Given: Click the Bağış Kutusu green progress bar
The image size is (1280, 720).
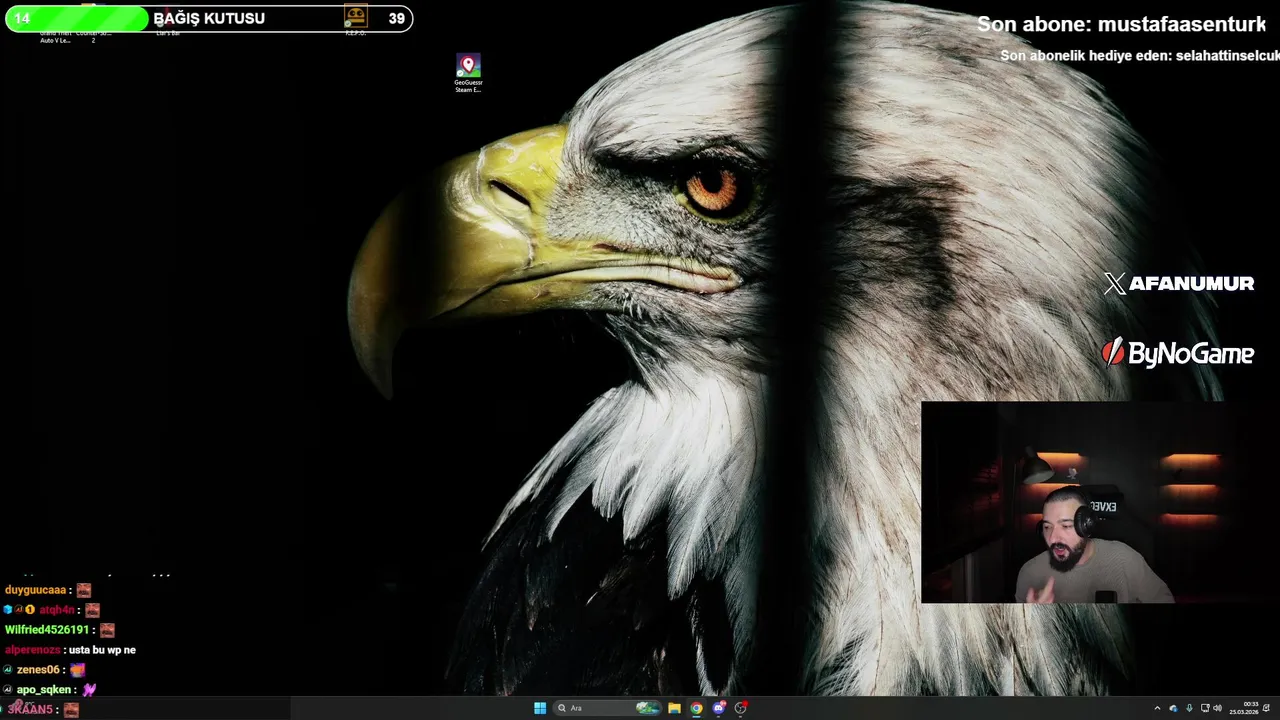Looking at the screenshot, I should [x=78, y=18].
